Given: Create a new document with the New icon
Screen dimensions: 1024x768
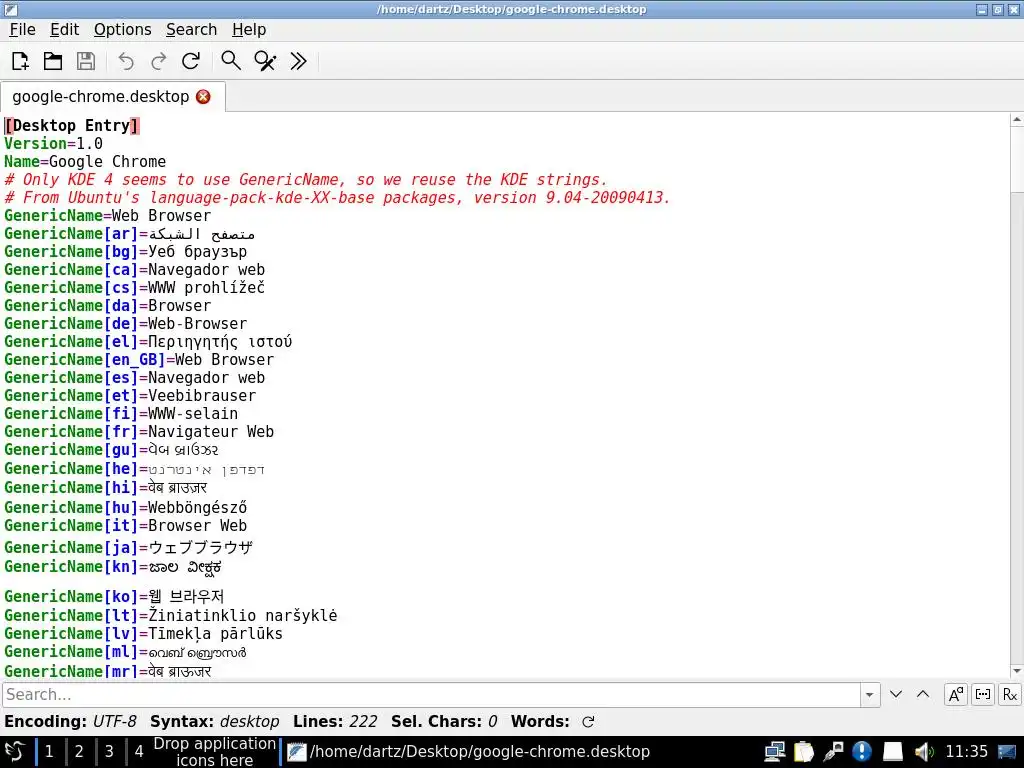Looking at the screenshot, I should tap(20, 61).
